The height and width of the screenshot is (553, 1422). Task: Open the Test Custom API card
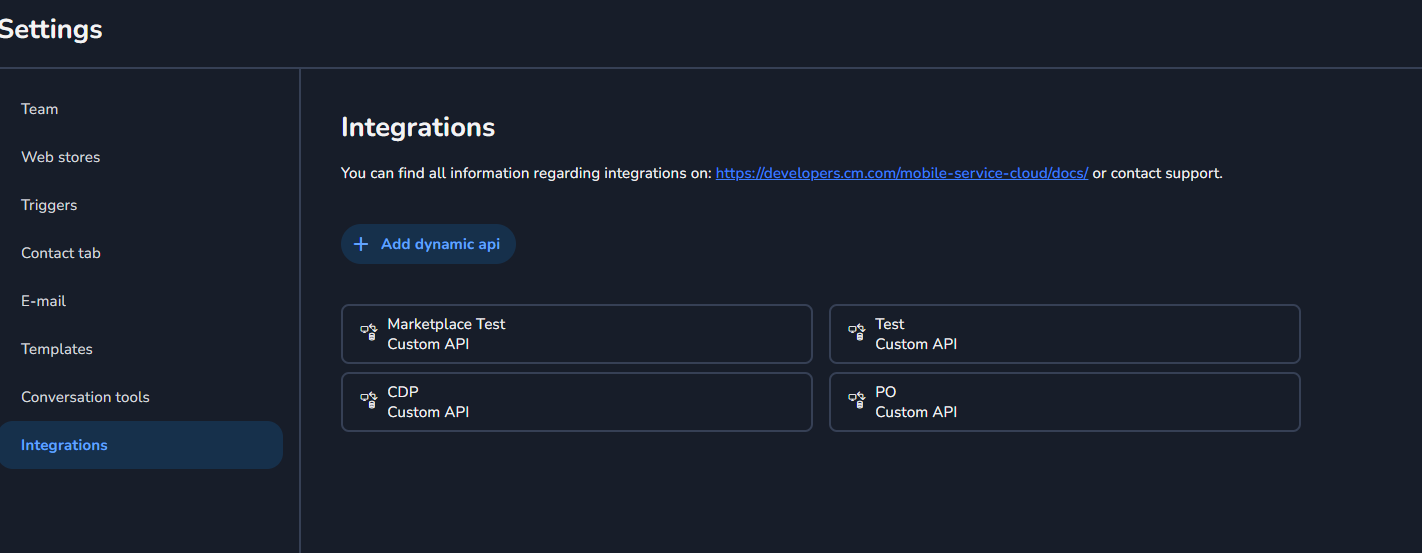pos(1065,334)
